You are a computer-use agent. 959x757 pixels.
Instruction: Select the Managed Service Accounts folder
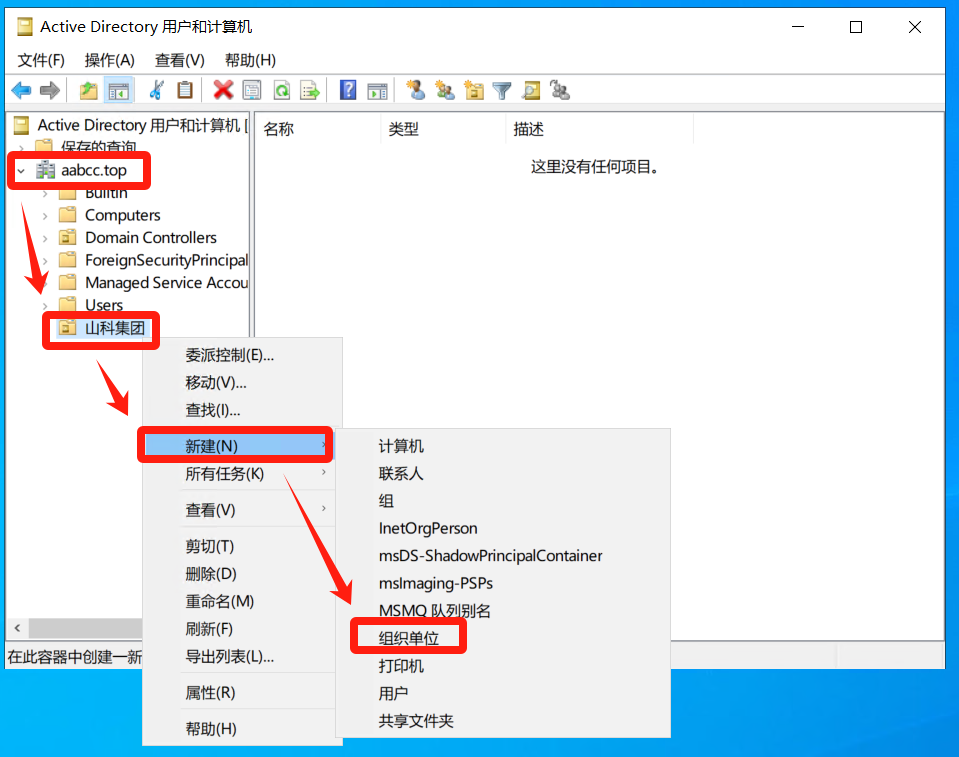click(165, 283)
